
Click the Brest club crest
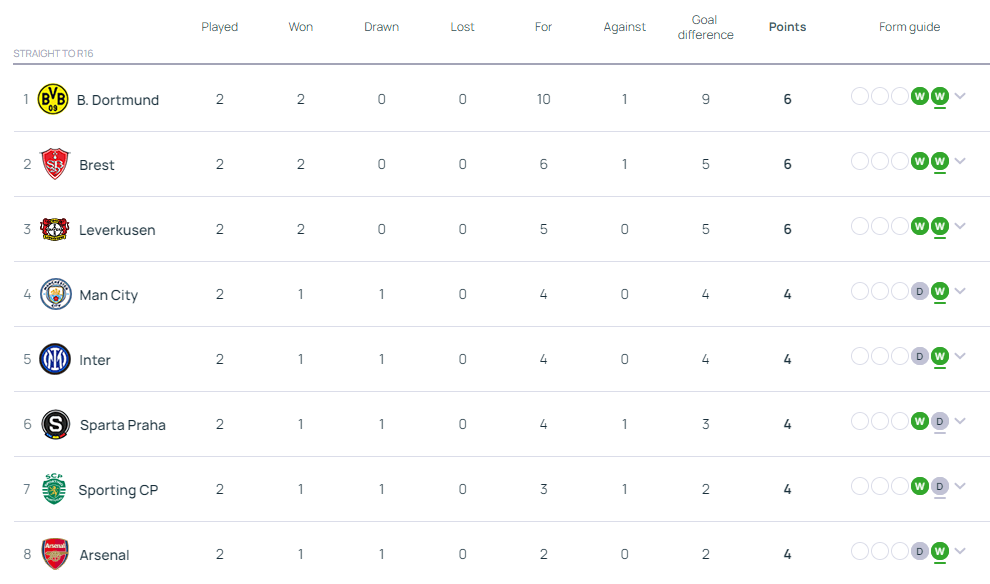coord(55,164)
